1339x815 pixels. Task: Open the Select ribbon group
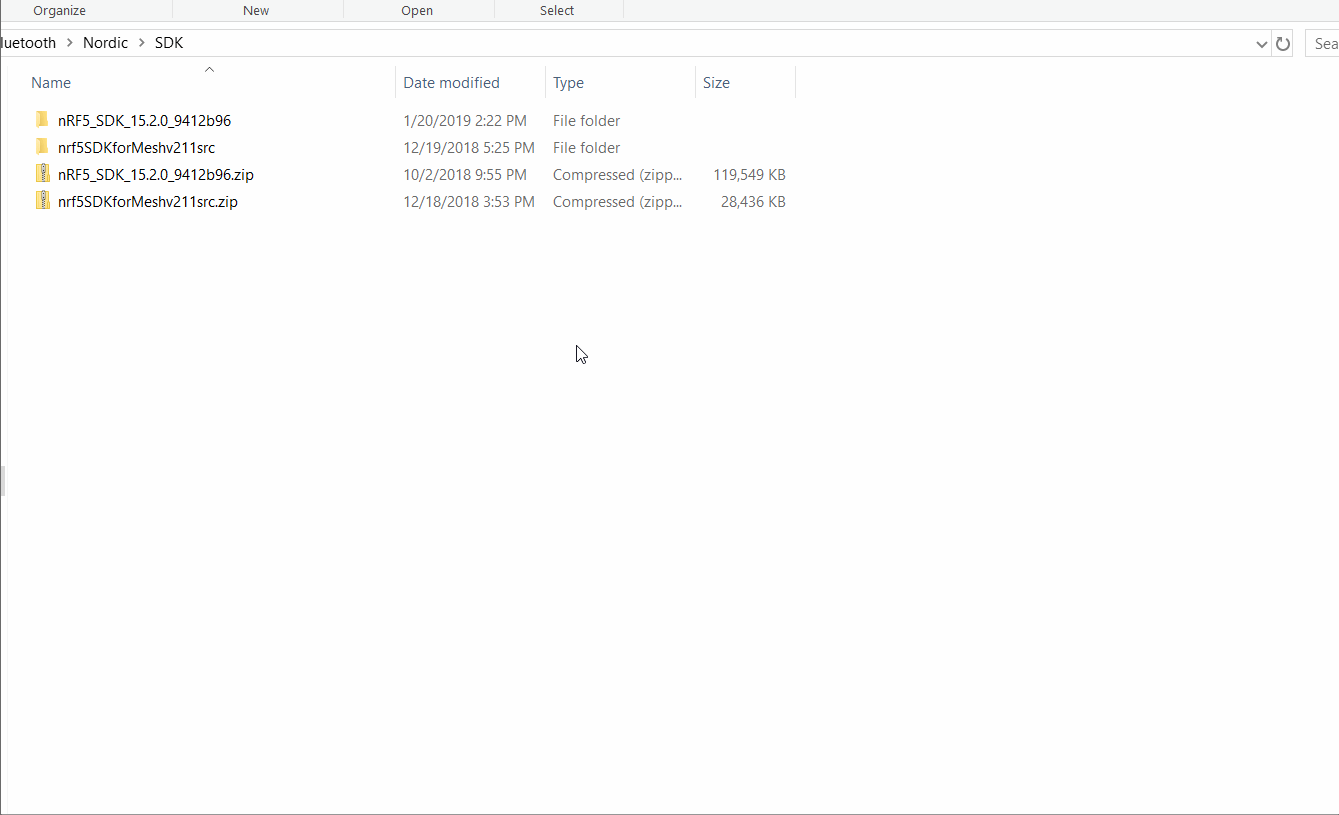[557, 11]
